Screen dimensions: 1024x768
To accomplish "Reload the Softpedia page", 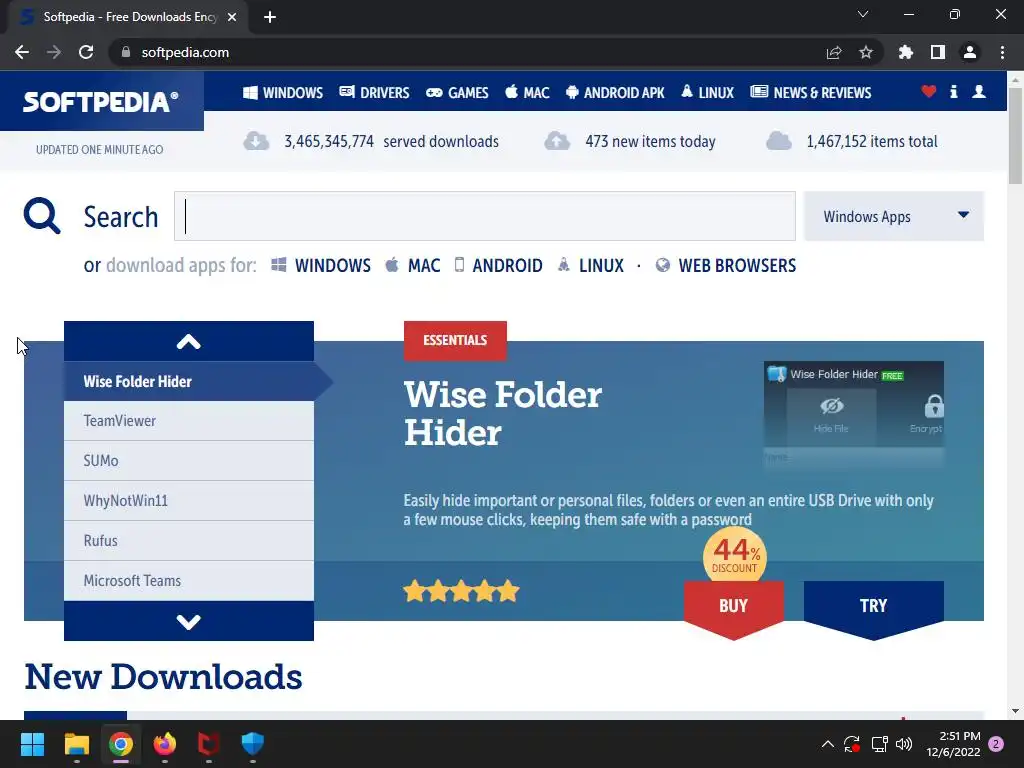I will [x=86, y=52].
